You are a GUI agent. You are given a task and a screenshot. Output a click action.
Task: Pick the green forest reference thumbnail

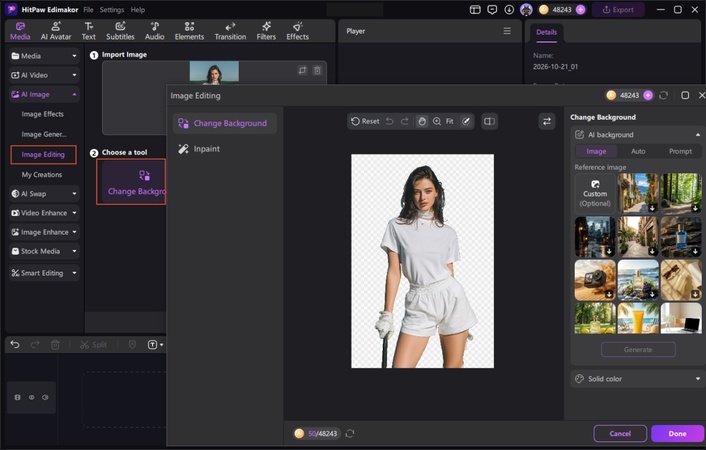coord(681,193)
